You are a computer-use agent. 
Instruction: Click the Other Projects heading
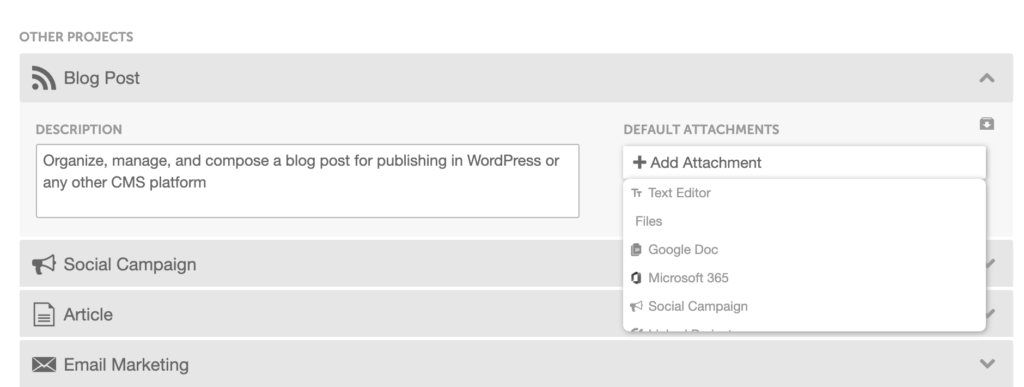point(76,37)
